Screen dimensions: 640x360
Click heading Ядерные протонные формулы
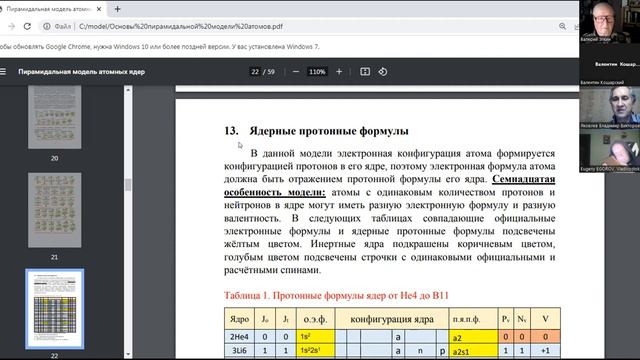tap(329, 131)
